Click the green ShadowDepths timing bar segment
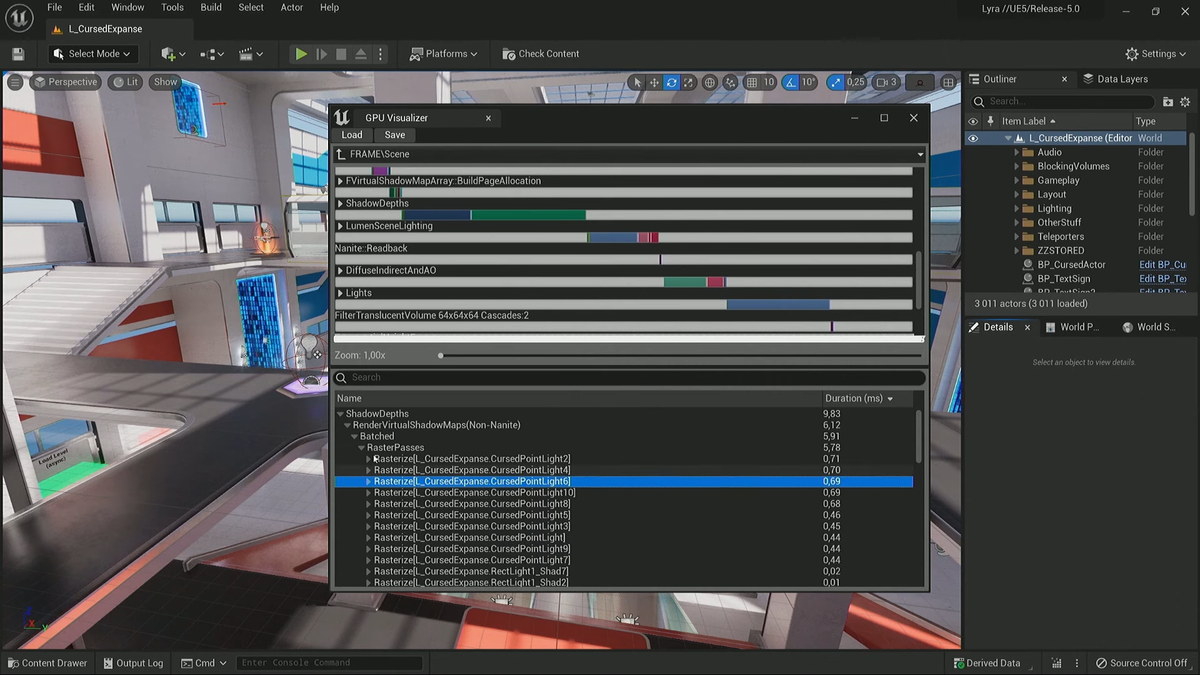1200x675 pixels. click(528, 215)
